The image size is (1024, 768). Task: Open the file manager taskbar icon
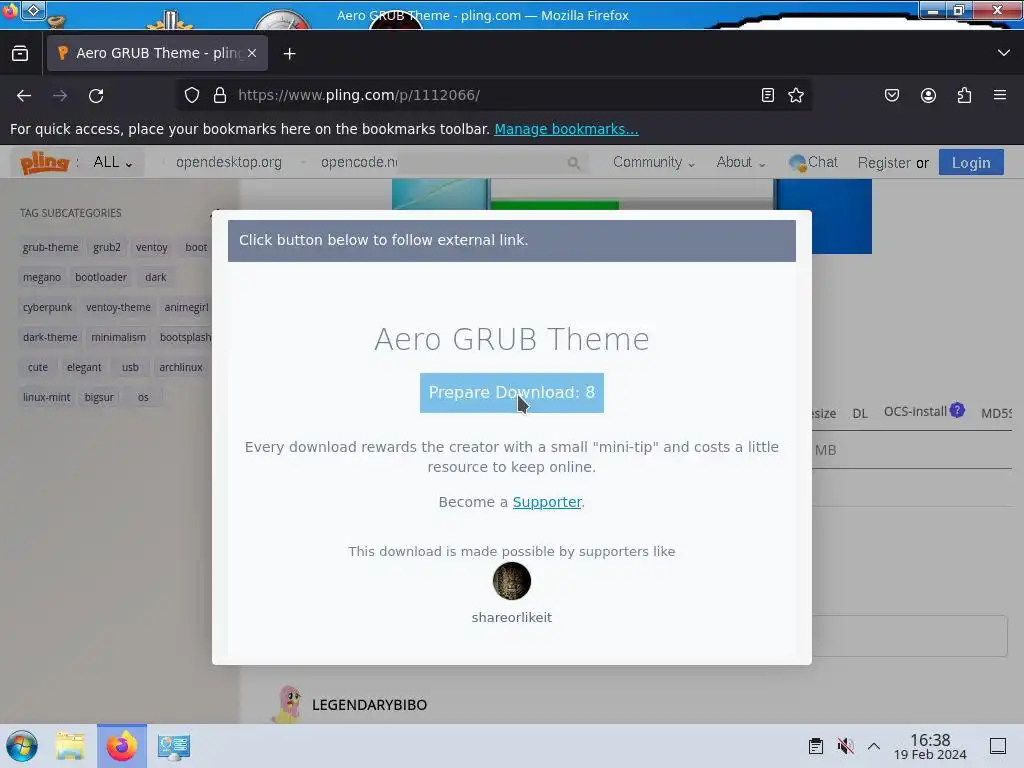point(70,746)
